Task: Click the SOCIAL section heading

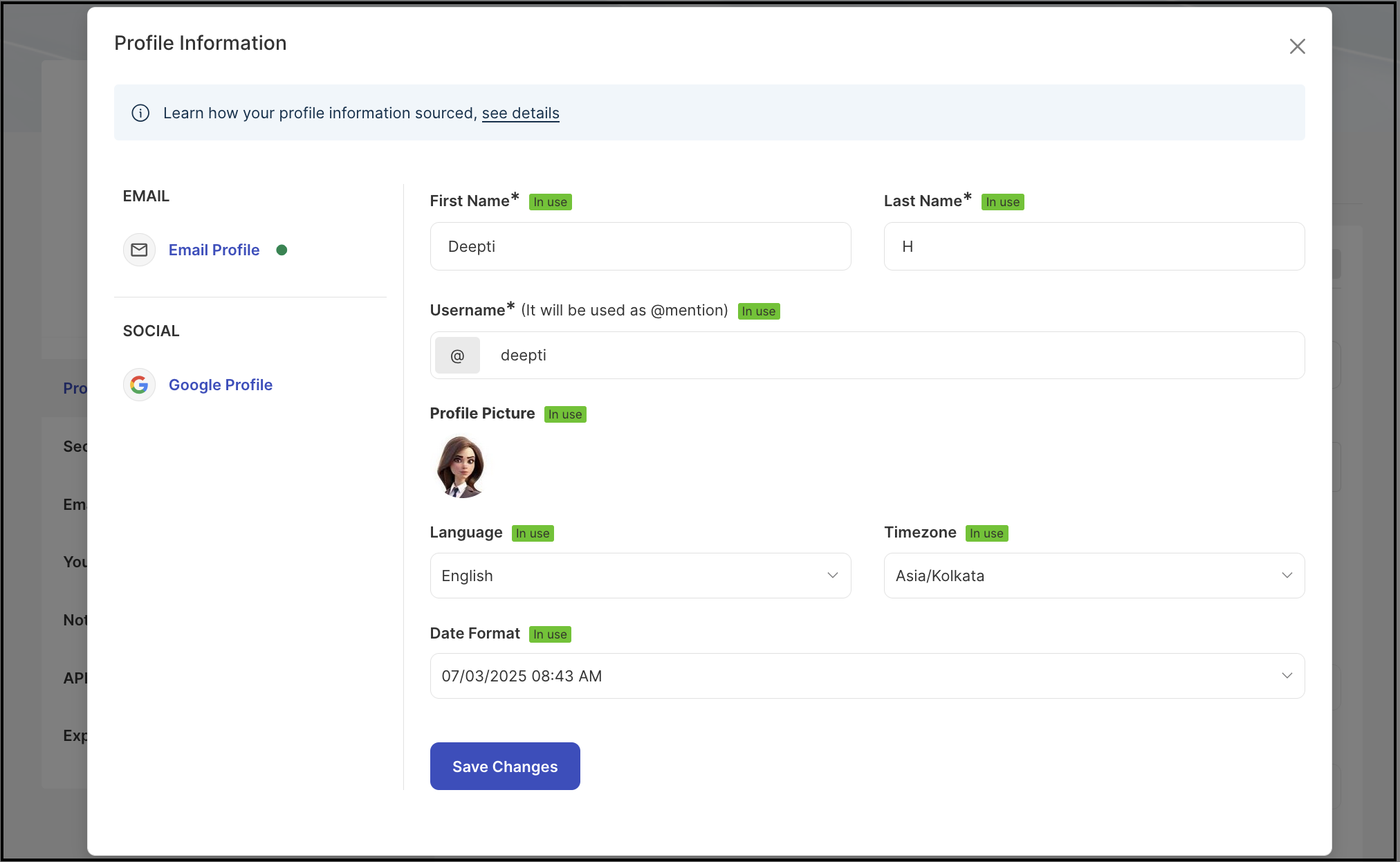Action: (x=151, y=331)
